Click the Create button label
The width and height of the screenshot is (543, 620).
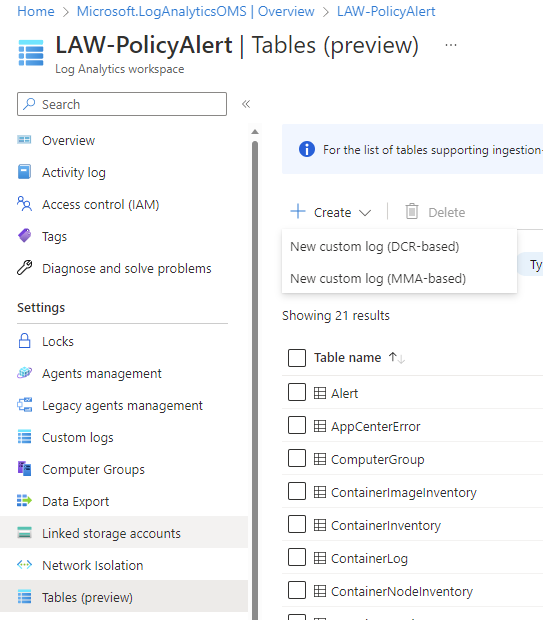332,212
